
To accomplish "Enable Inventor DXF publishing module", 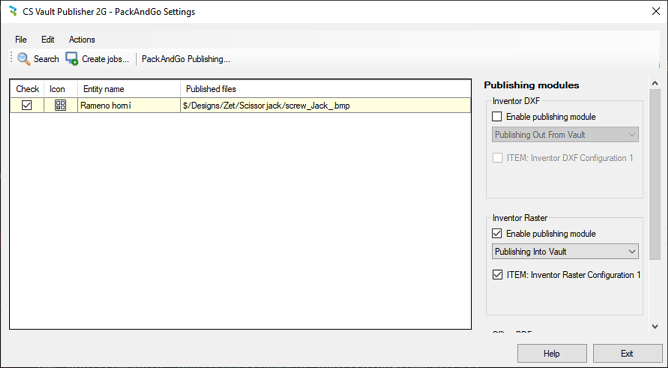I will pos(497,116).
